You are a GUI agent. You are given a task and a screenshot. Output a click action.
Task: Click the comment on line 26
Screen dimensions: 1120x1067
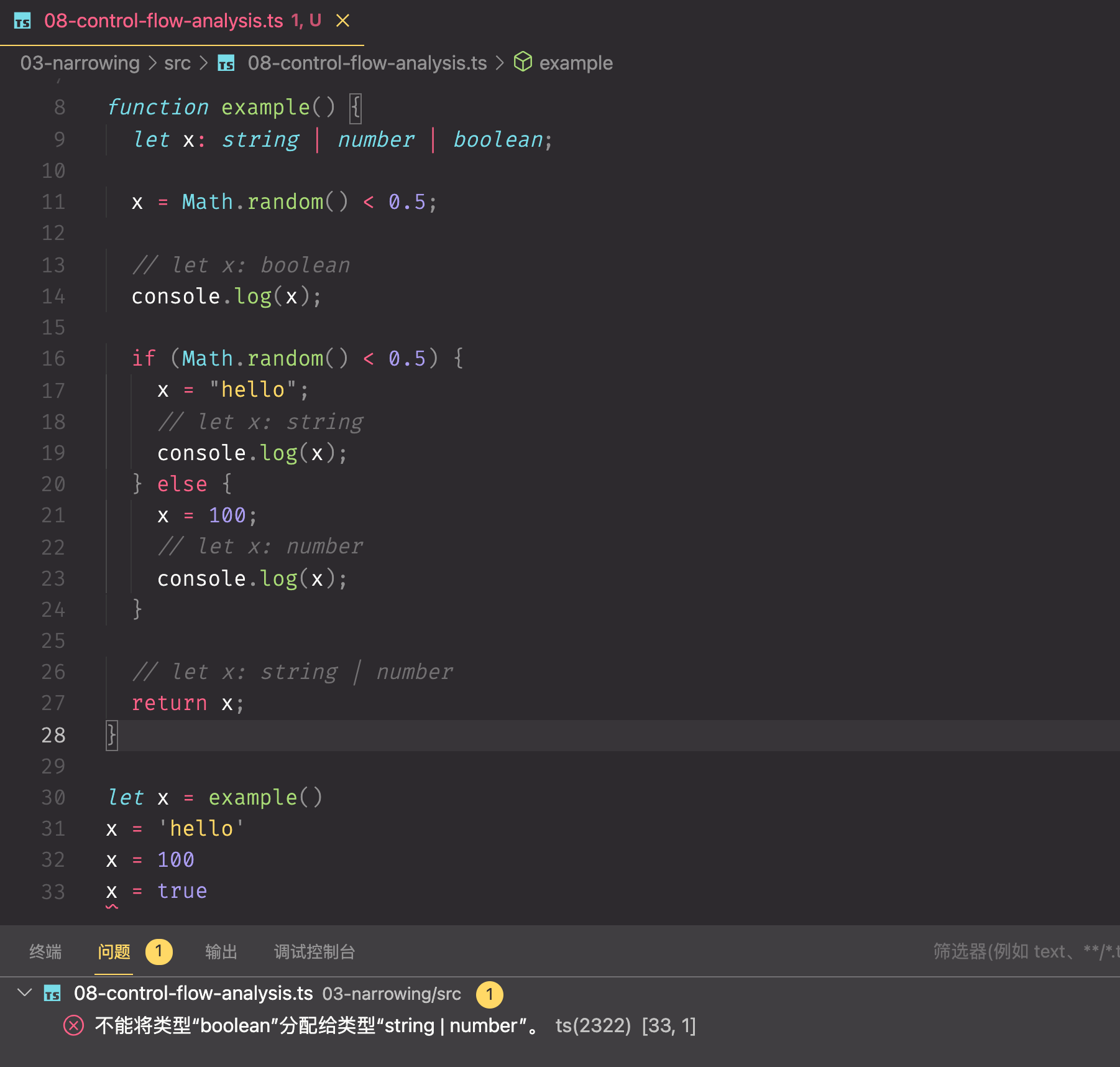(293, 672)
